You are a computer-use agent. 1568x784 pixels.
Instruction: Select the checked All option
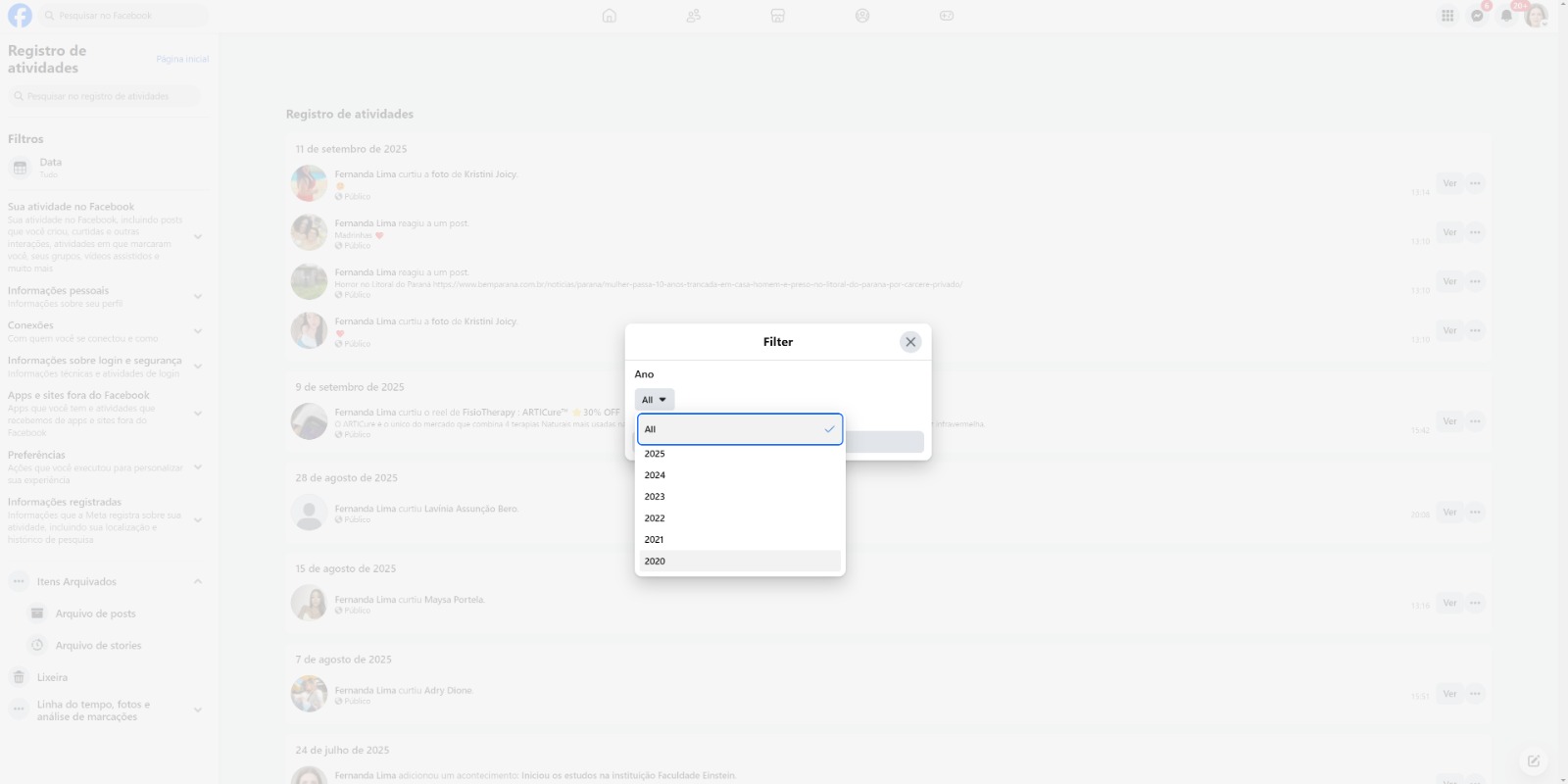click(x=740, y=429)
